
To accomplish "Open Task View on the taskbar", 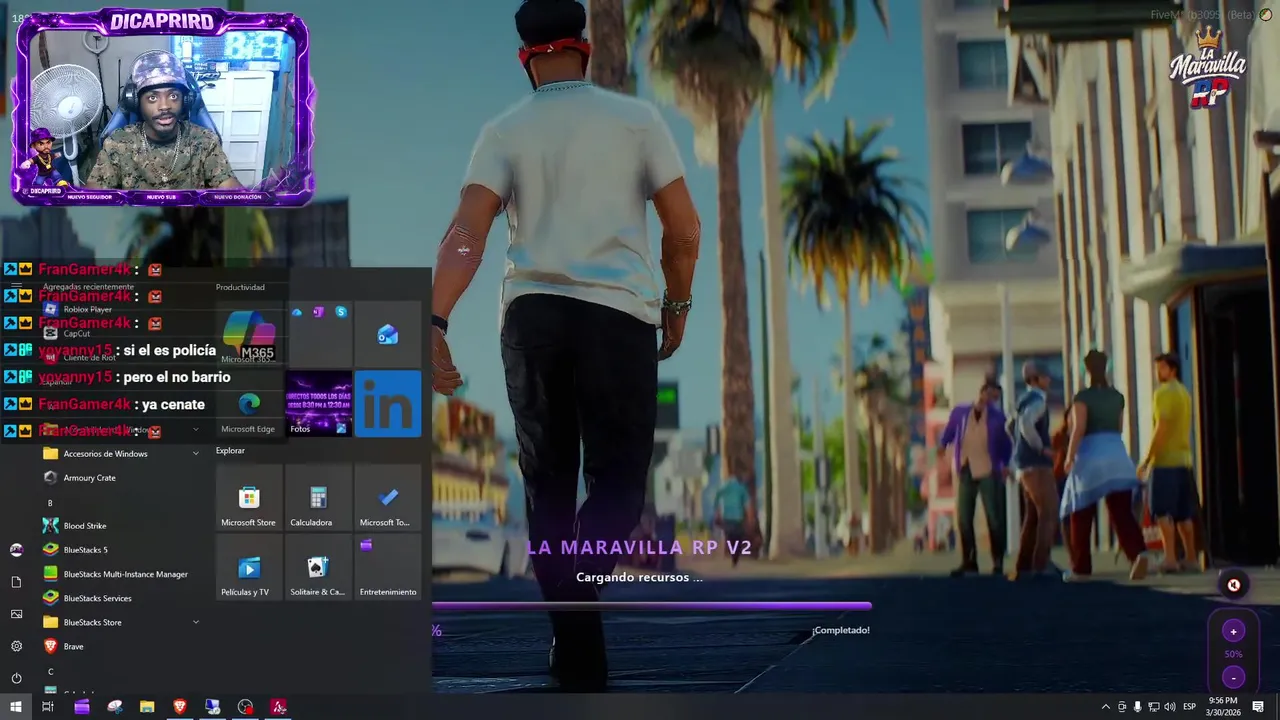I will click(47, 707).
